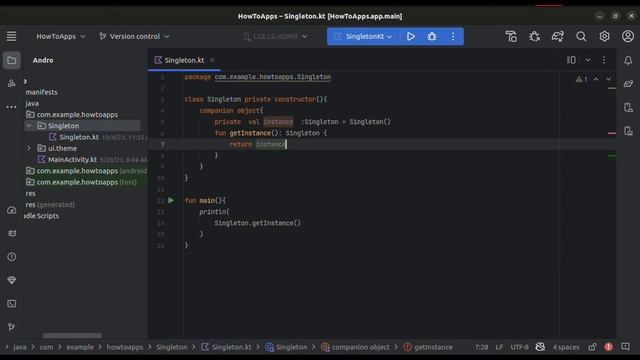The height and width of the screenshot is (360, 640).
Task: Click the warning indicator in the editor
Action: point(581,79)
